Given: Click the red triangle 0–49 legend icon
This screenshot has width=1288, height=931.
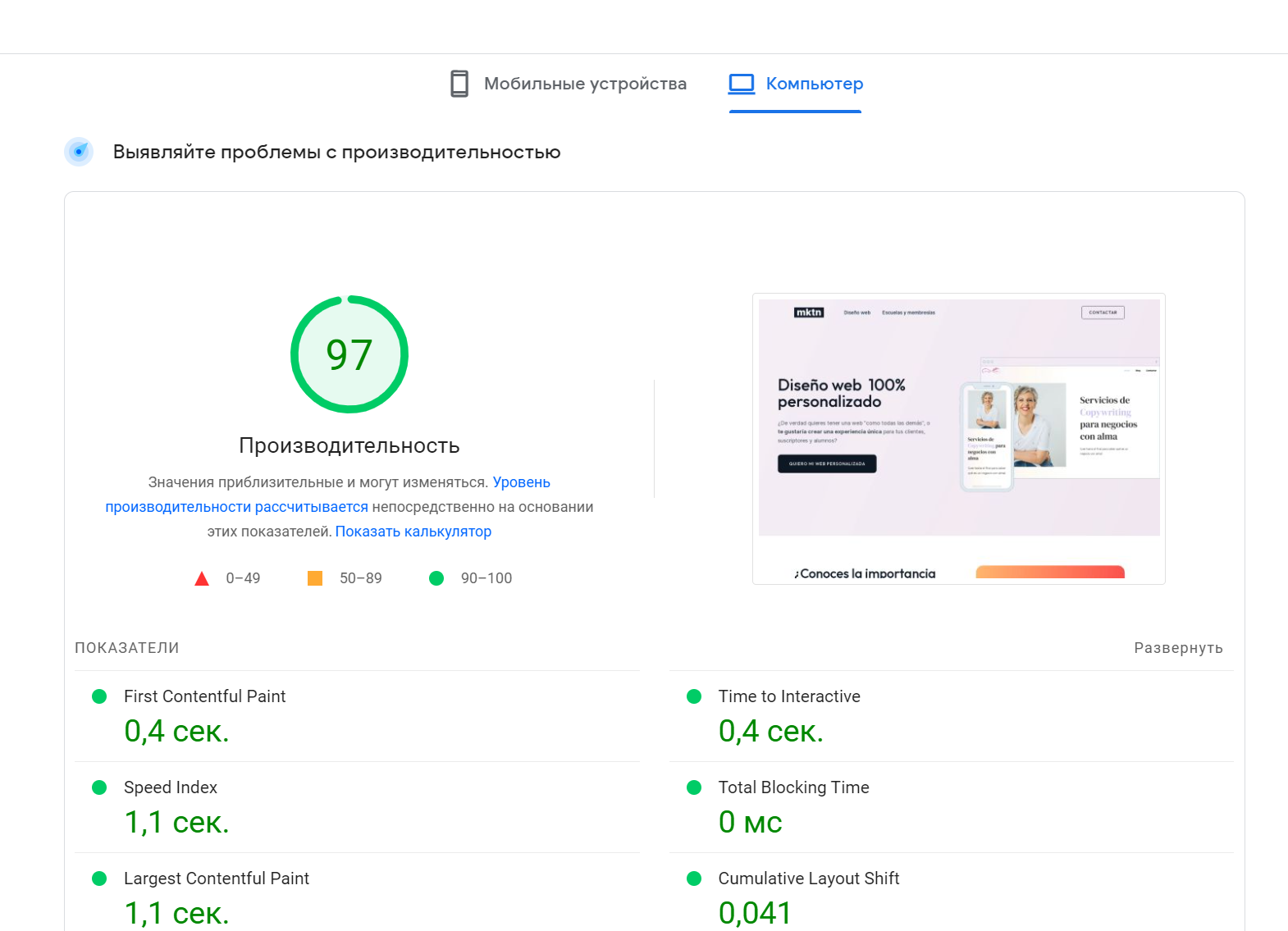Looking at the screenshot, I should click(x=202, y=579).
